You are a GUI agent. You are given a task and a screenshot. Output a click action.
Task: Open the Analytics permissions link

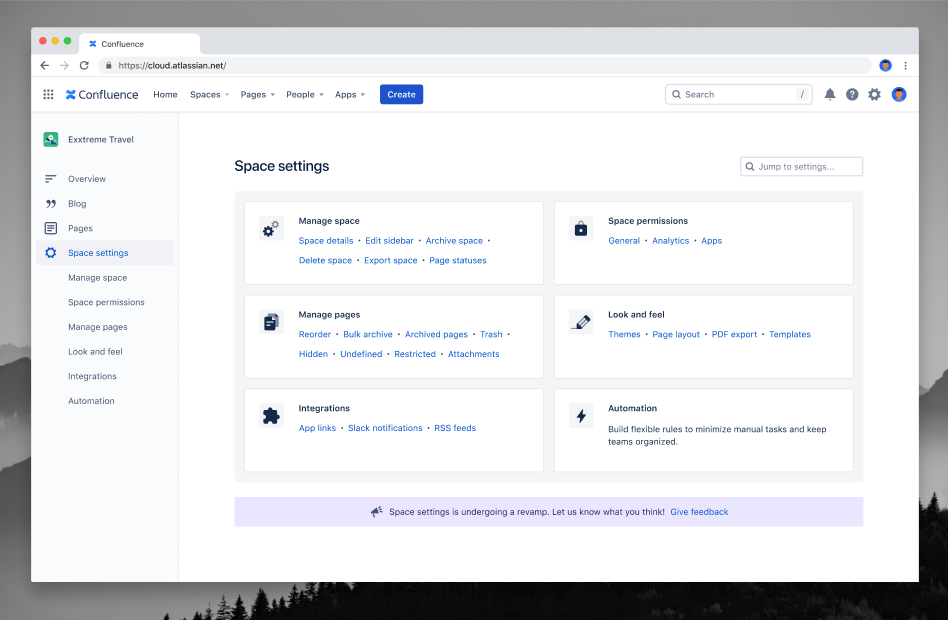670,241
